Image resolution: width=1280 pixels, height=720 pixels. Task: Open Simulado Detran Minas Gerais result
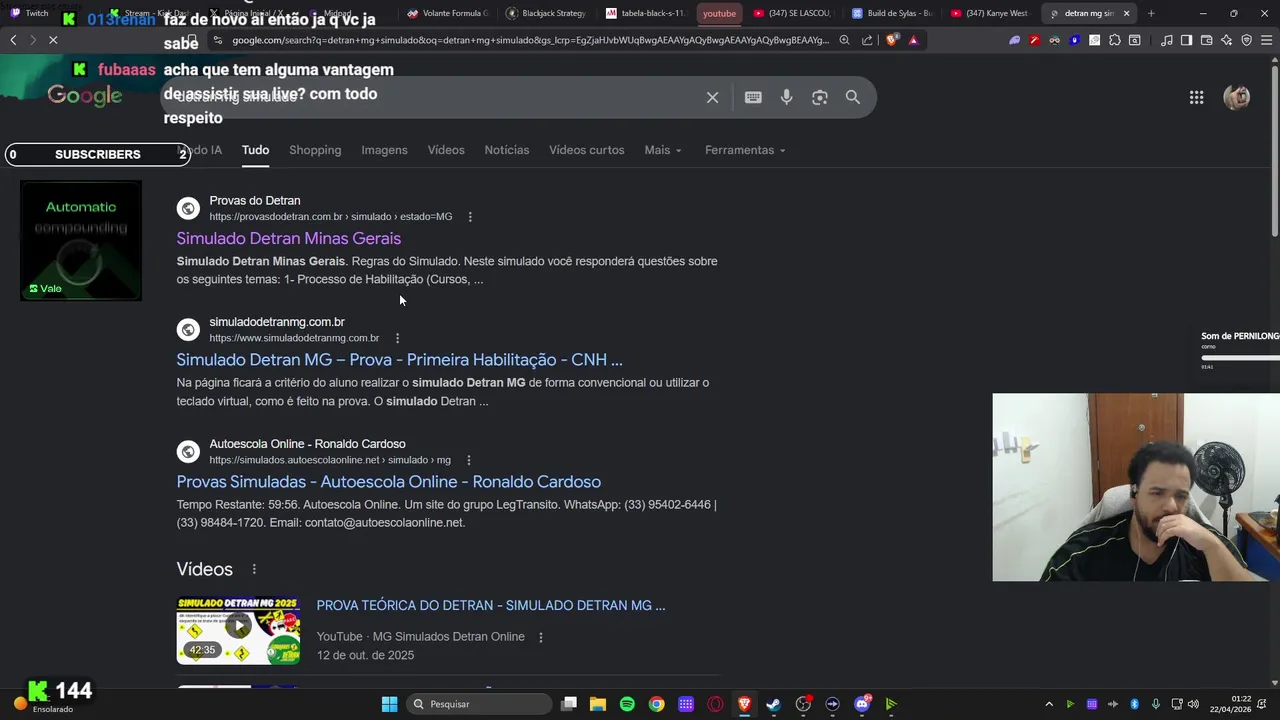click(289, 238)
